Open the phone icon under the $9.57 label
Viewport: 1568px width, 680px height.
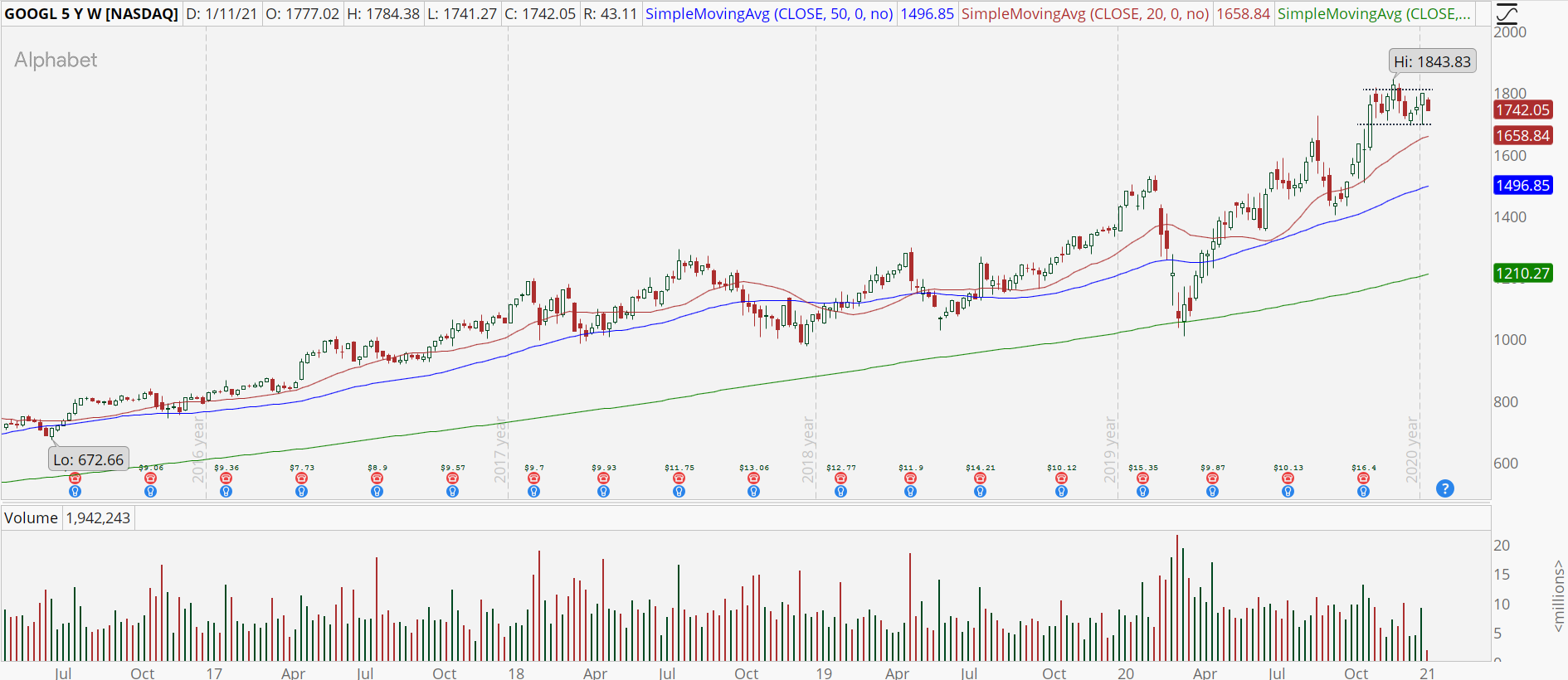452,478
